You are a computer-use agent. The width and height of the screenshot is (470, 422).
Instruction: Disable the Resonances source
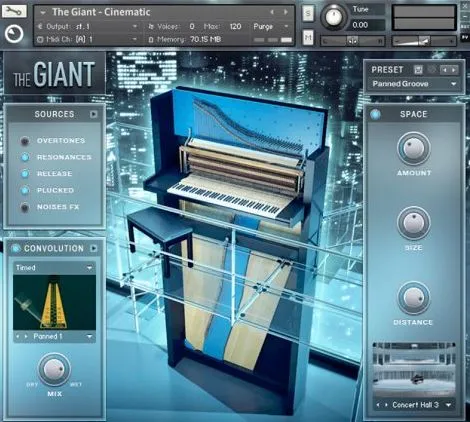point(25,157)
